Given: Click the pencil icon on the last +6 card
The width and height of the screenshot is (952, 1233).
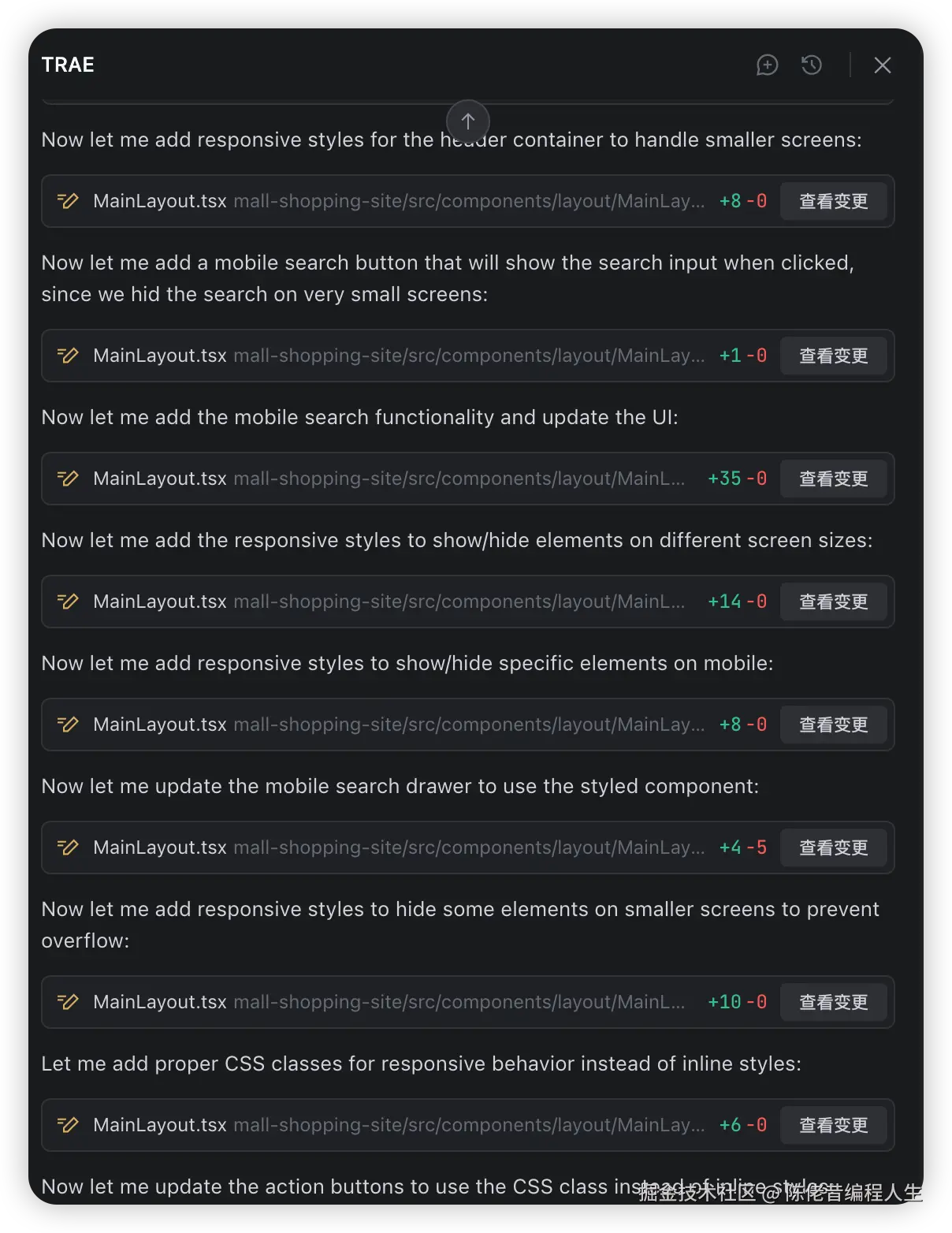Looking at the screenshot, I should [68, 1125].
